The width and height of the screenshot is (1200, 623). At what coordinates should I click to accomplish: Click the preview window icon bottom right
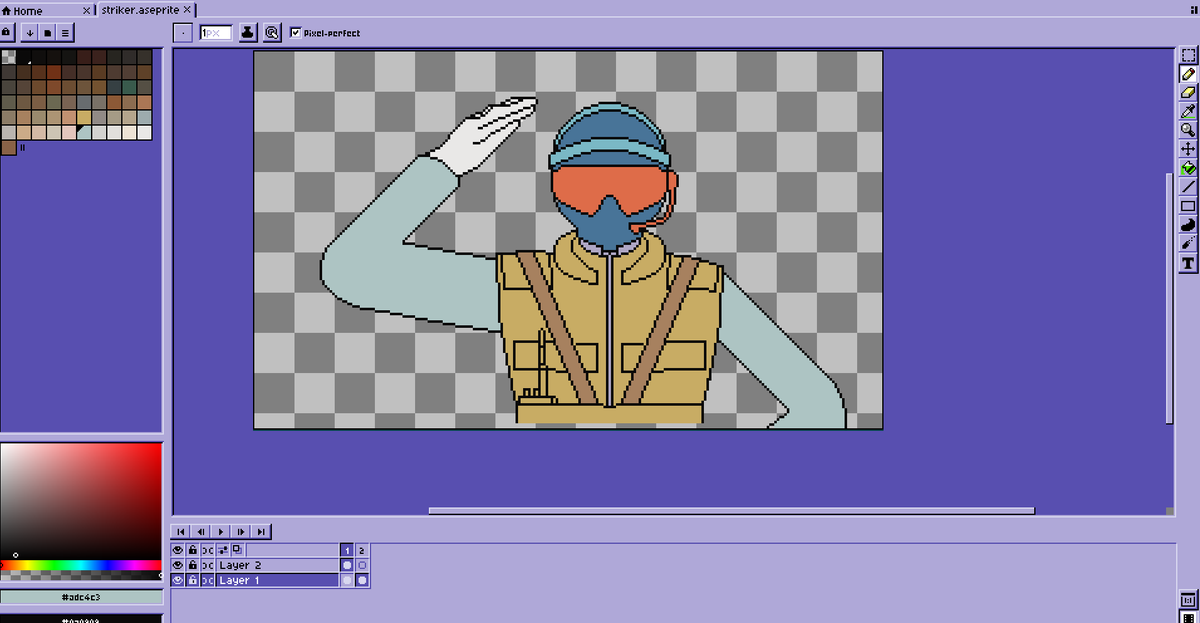click(x=1188, y=601)
